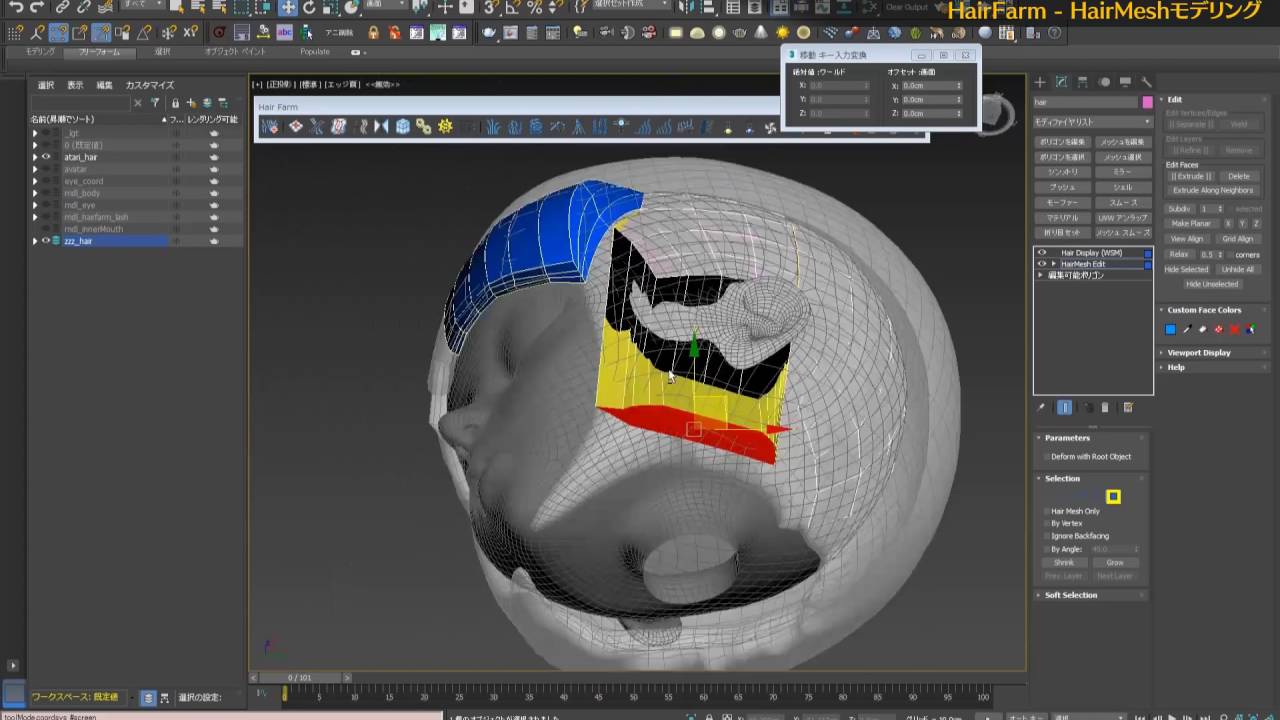Switch to the Populate ribbon tab
1280x720 pixels.
coord(314,51)
